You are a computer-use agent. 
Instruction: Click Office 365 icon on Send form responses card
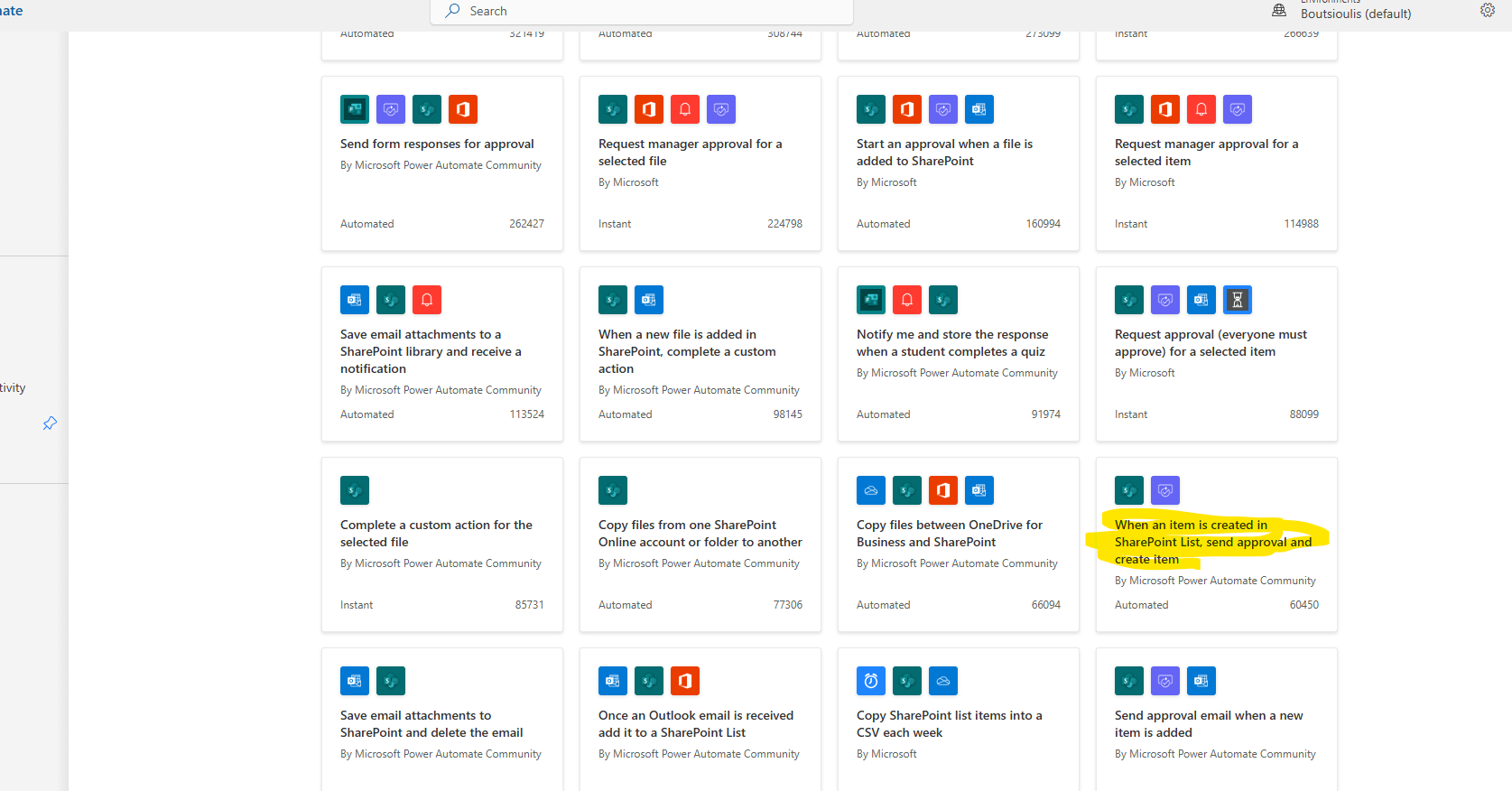pyautogui.click(x=463, y=109)
